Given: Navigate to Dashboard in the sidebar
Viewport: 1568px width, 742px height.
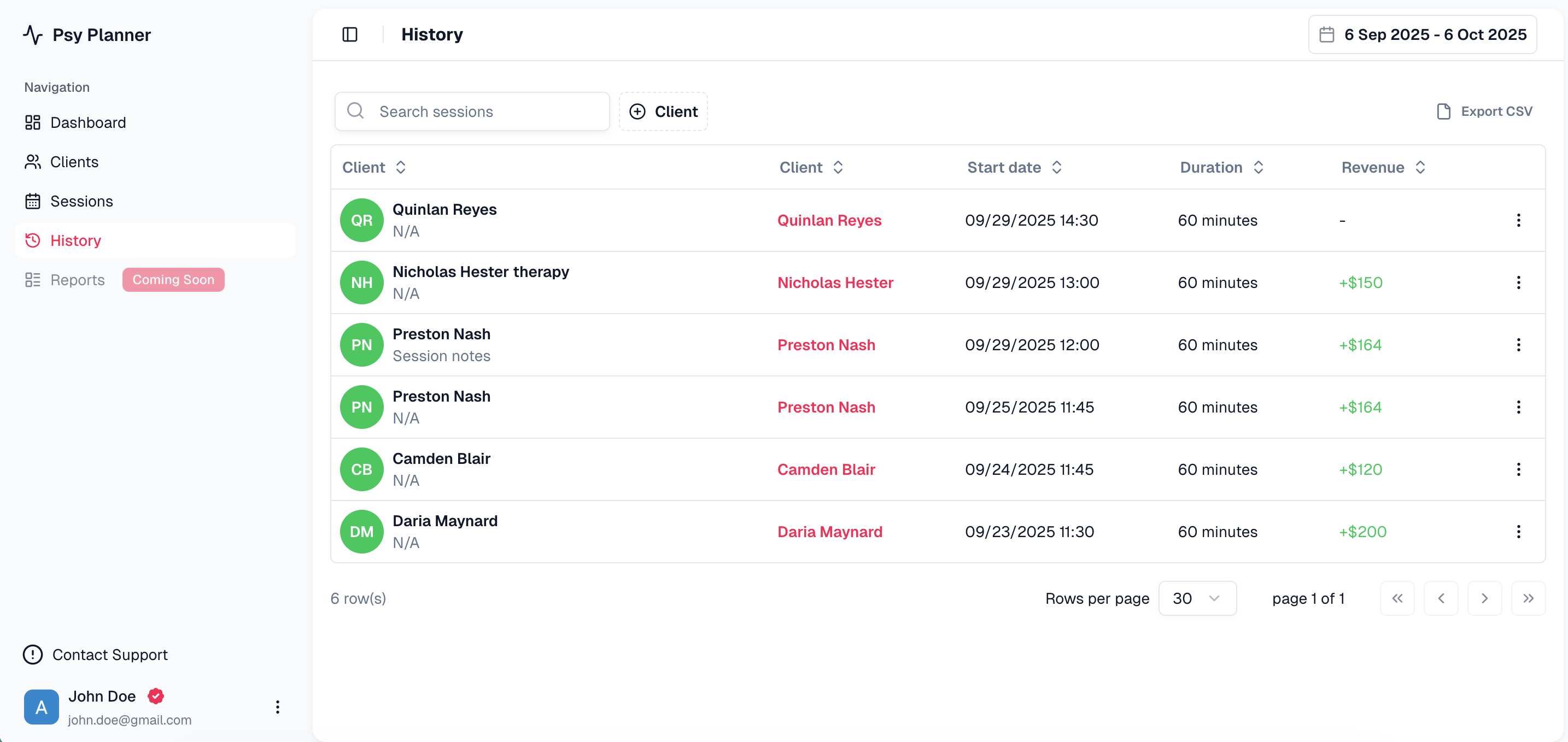Looking at the screenshot, I should pos(87,123).
